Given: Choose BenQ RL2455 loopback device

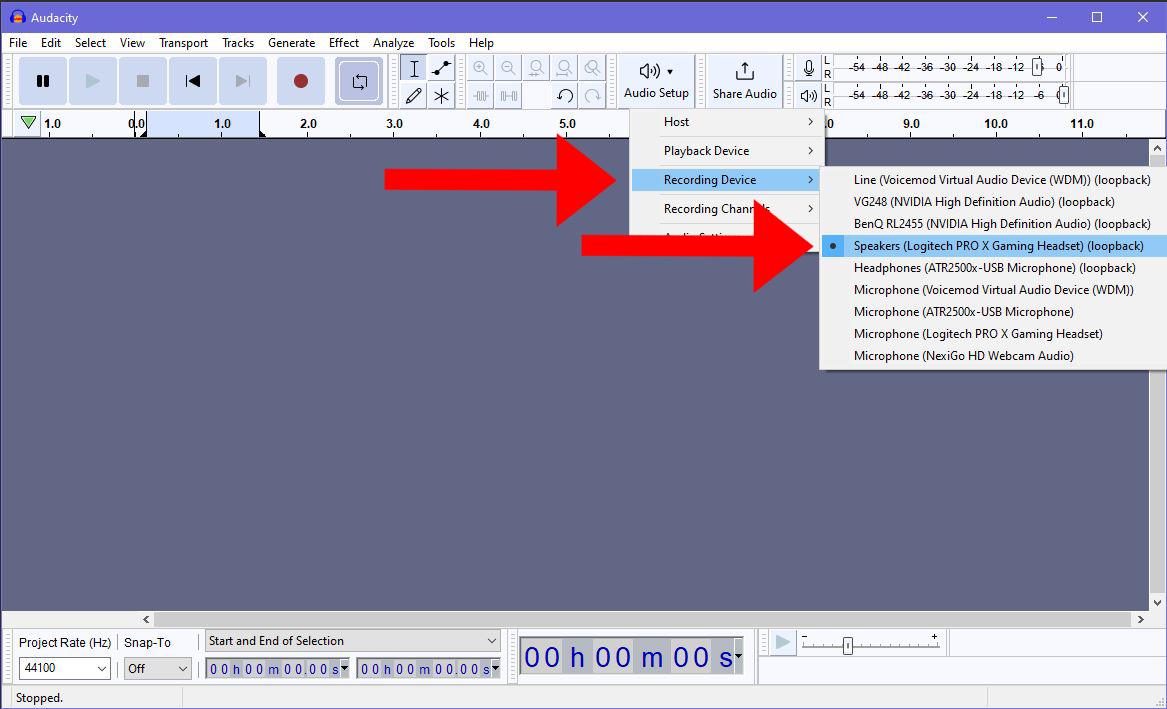Looking at the screenshot, I should coord(994,224).
